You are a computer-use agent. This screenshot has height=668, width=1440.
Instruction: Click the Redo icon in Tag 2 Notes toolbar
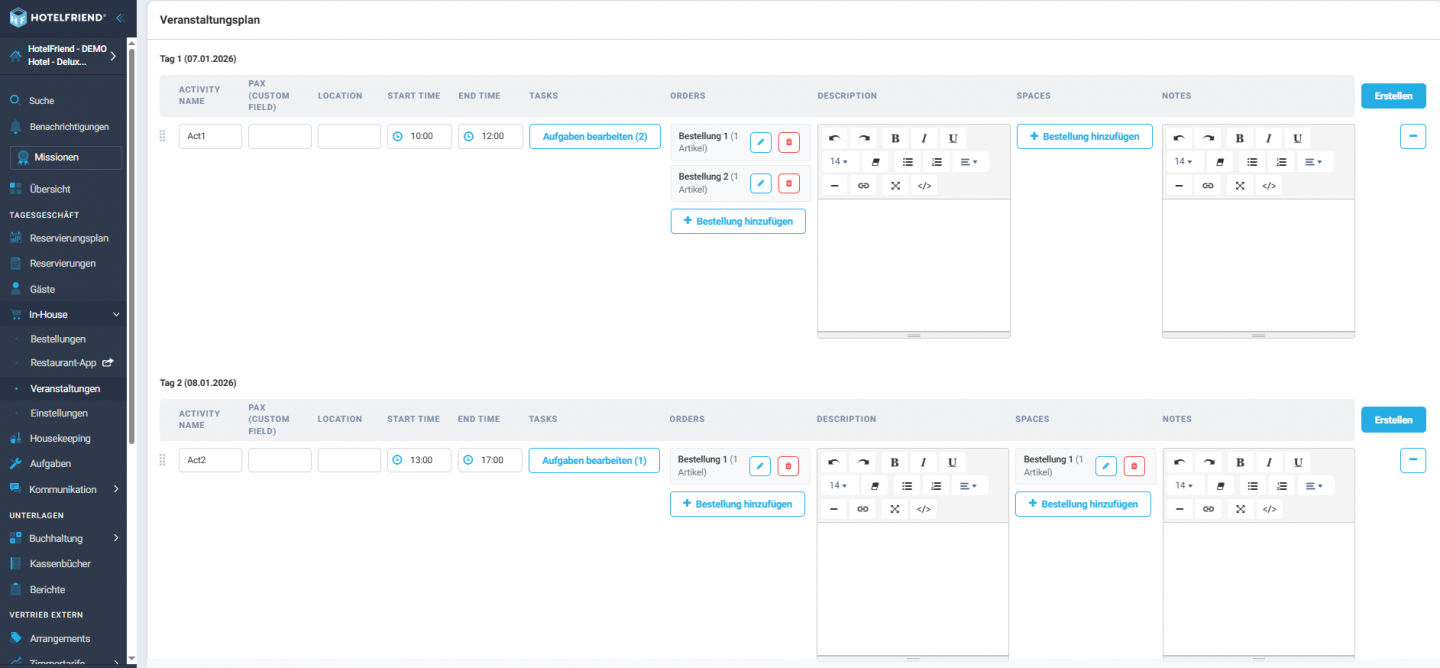point(1208,461)
